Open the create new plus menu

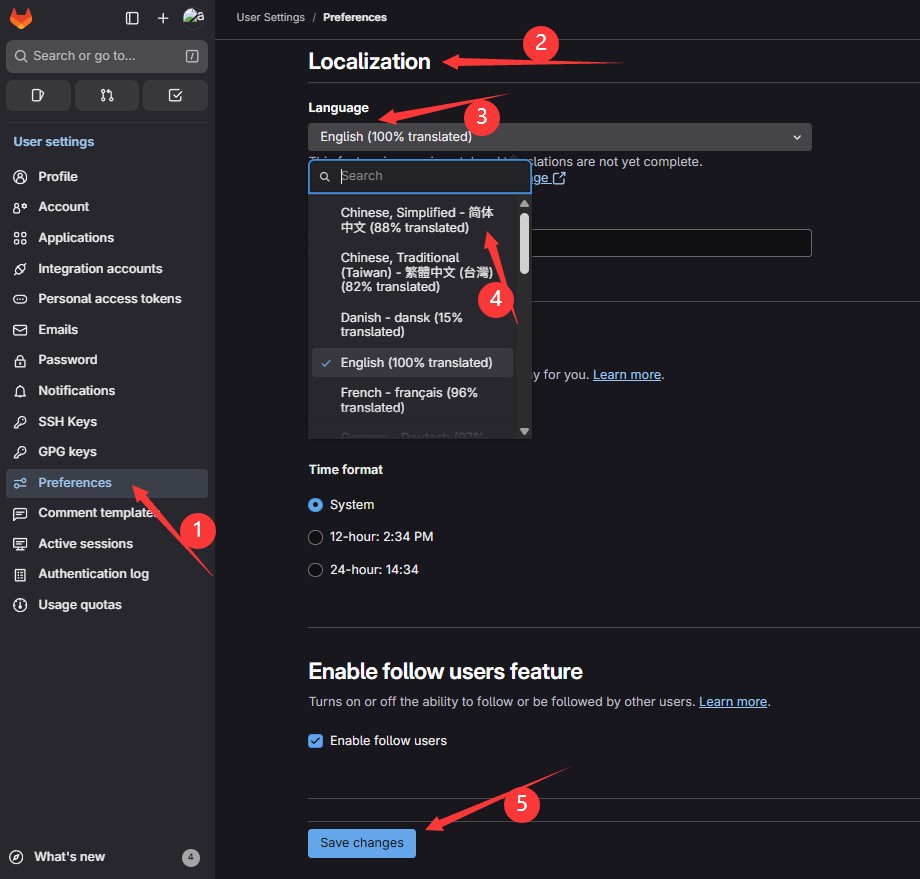pyautogui.click(x=163, y=18)
